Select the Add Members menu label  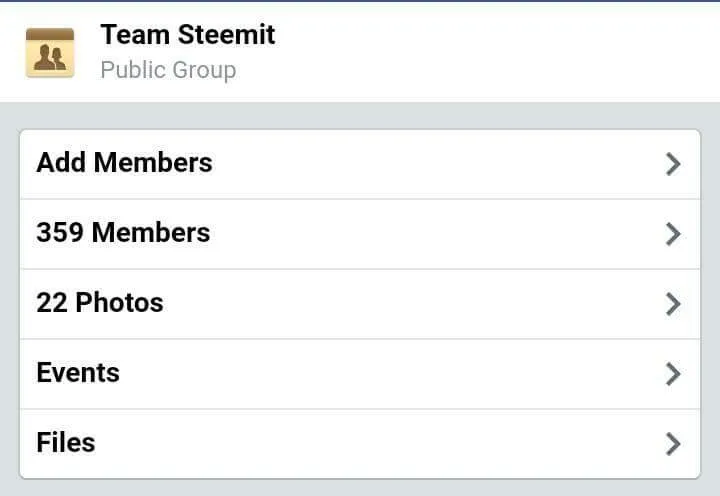click(124, 163)
